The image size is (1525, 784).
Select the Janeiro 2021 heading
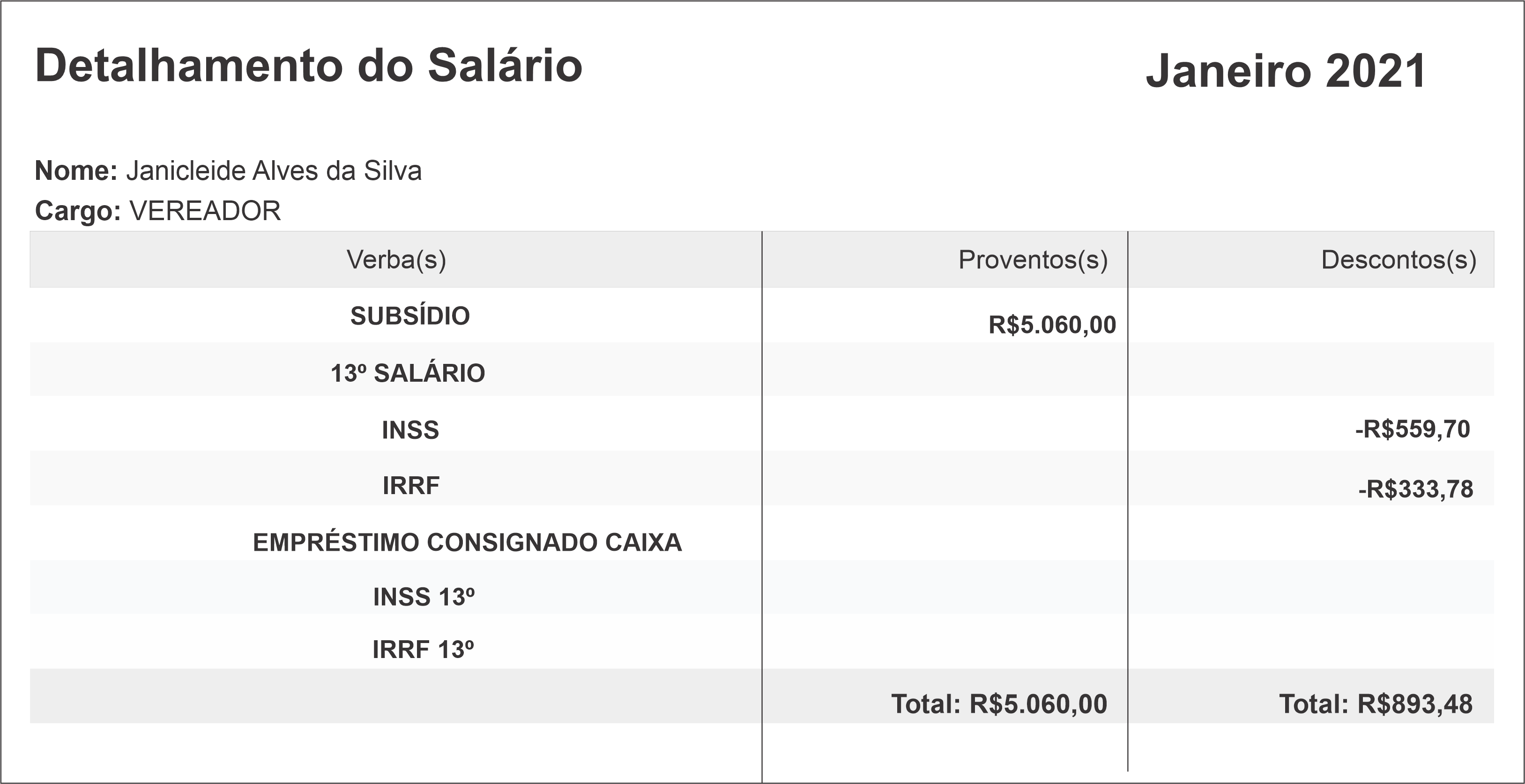click(x=1286, y=72)
